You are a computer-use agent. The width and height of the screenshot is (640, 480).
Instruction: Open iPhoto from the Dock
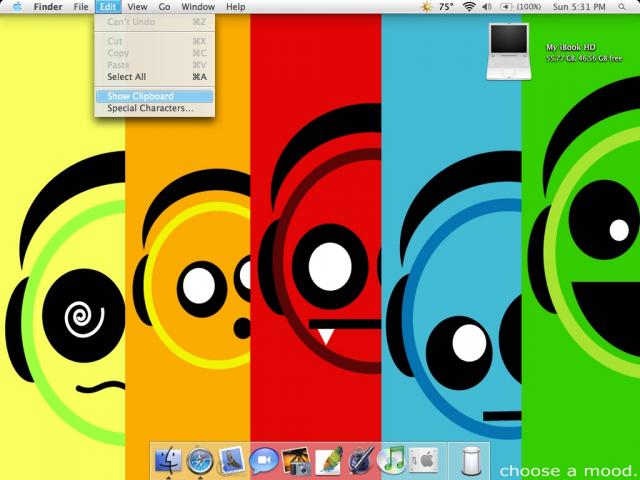pos(297,461)
